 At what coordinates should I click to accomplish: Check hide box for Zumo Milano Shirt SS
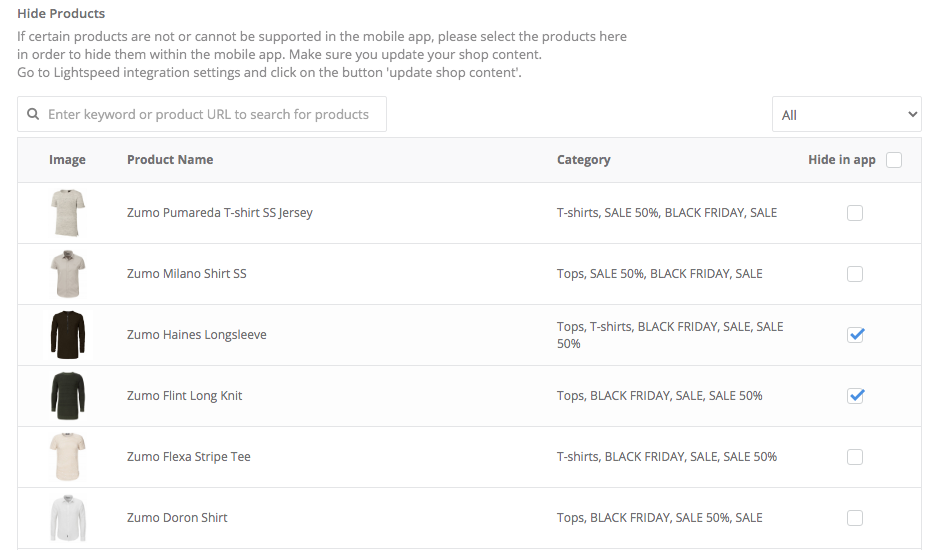tap(855, 274)
